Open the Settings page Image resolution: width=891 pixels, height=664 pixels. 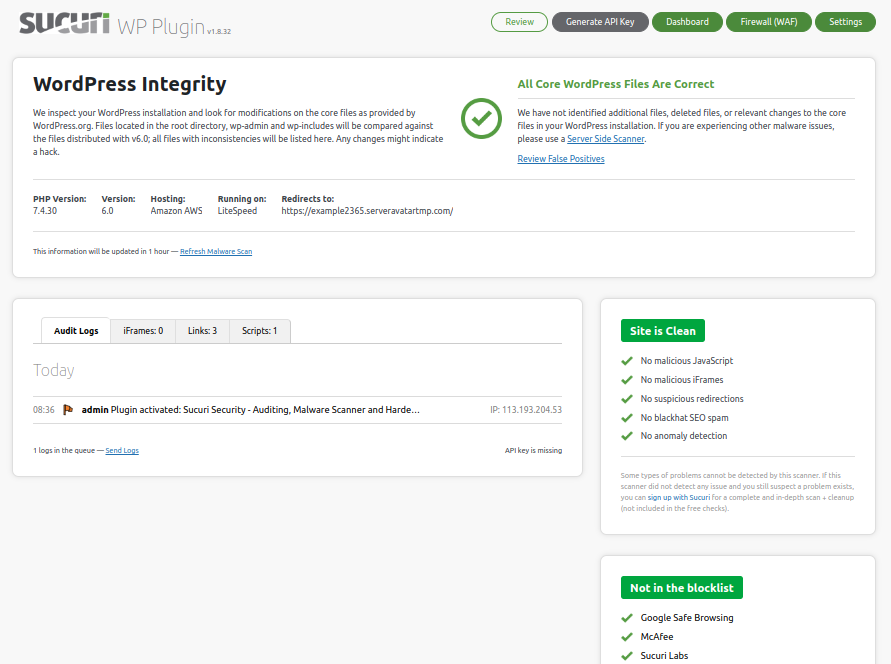pos(846,22)
